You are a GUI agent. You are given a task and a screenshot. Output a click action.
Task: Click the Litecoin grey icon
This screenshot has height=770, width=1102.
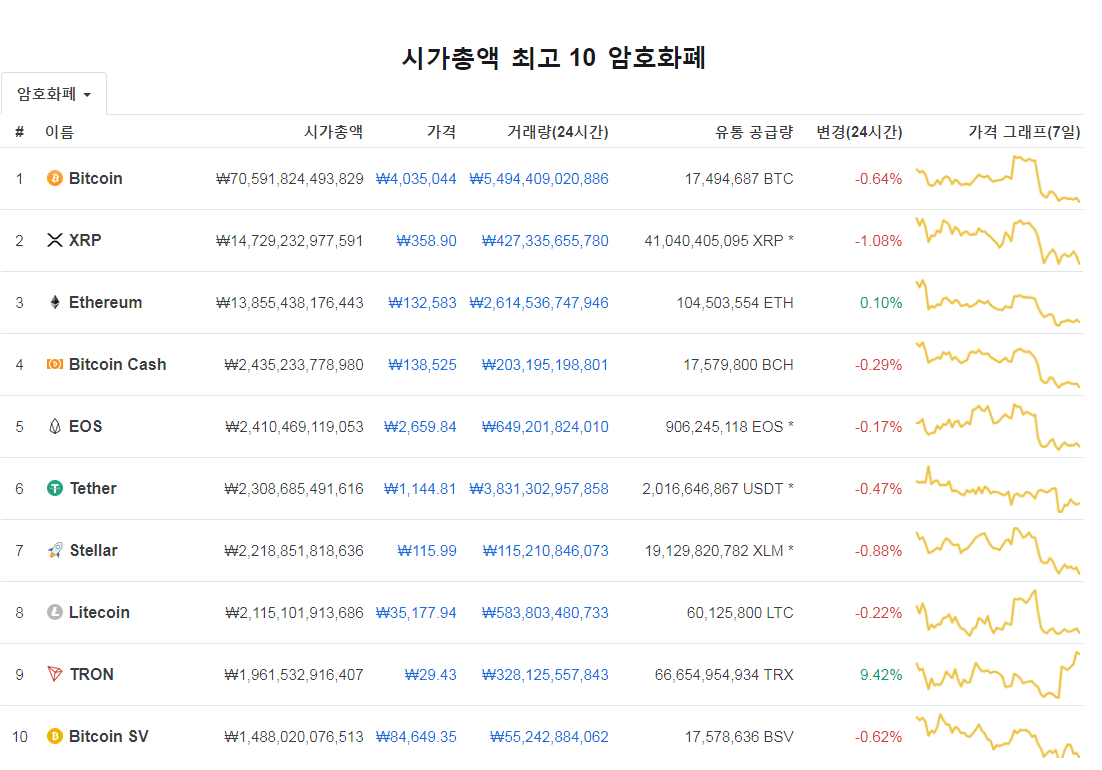click(x=55, y=613)
